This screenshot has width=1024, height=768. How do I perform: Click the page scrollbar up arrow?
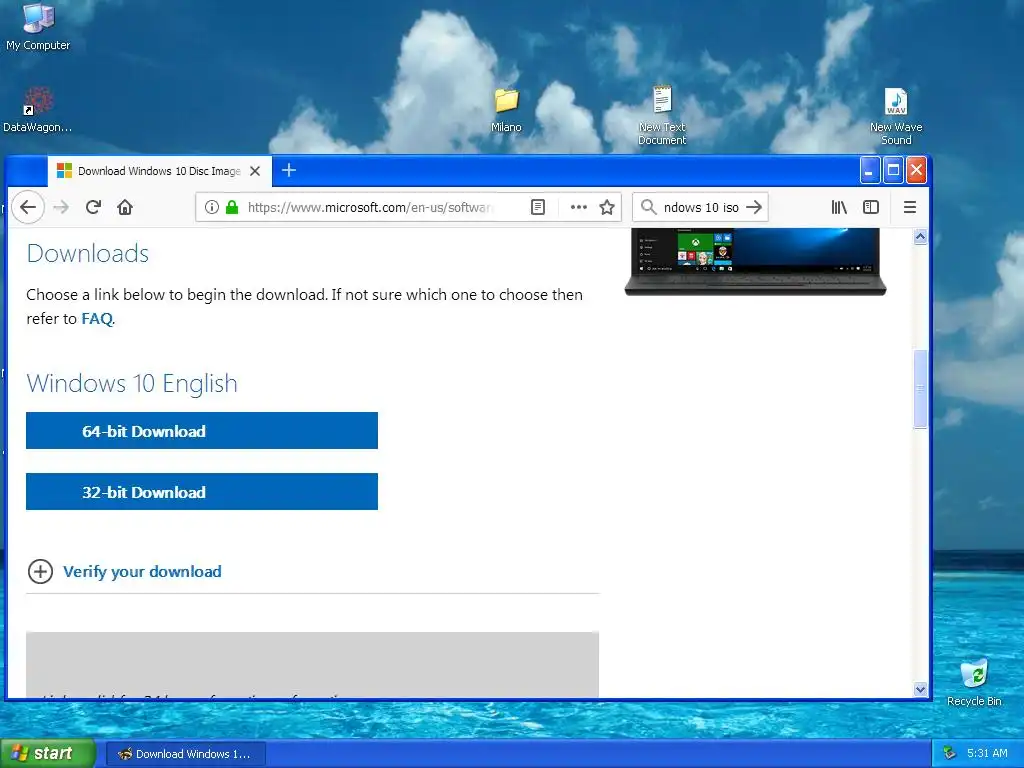pyautogui.click(x=920, y=237)
